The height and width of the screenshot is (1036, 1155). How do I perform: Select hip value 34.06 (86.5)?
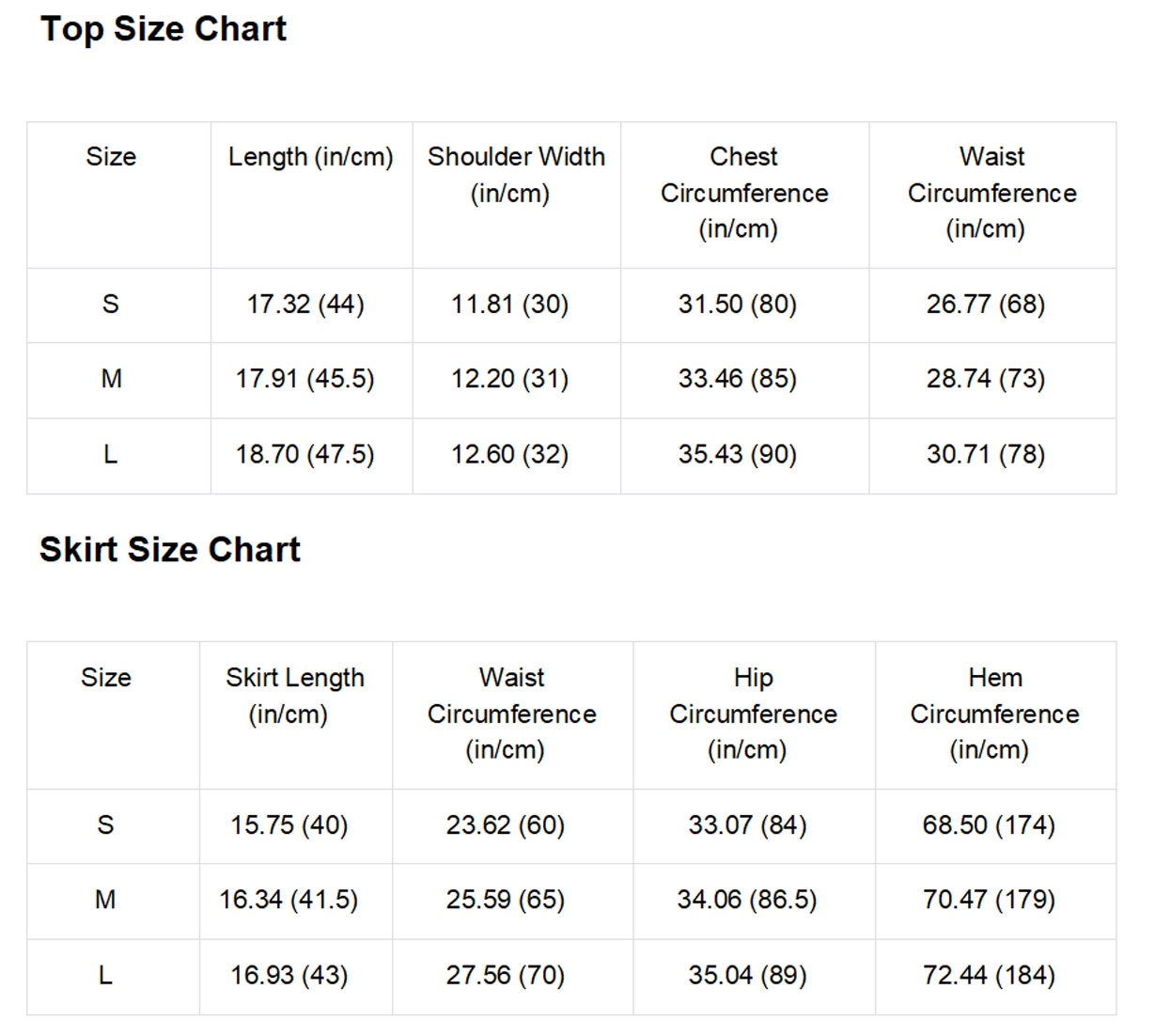[747, 901]
